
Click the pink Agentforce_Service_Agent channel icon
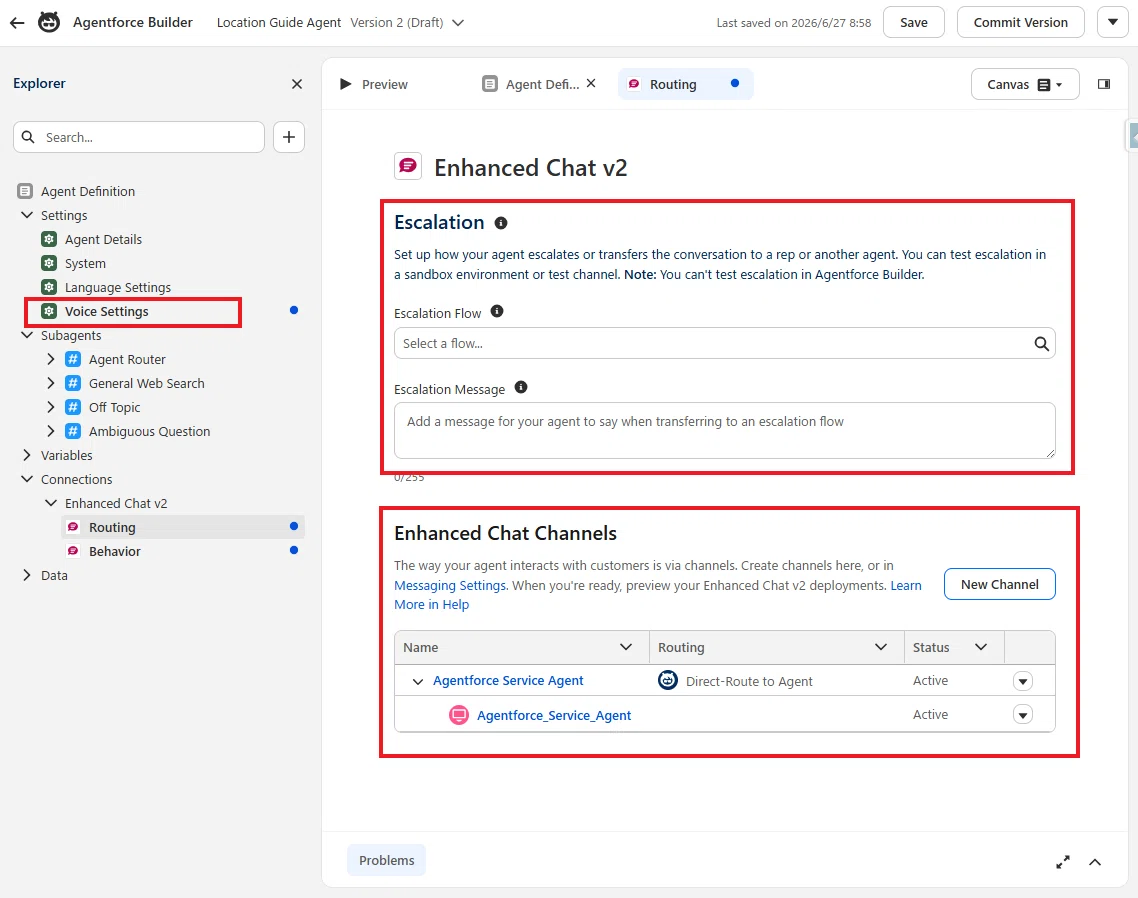[459, 715]
